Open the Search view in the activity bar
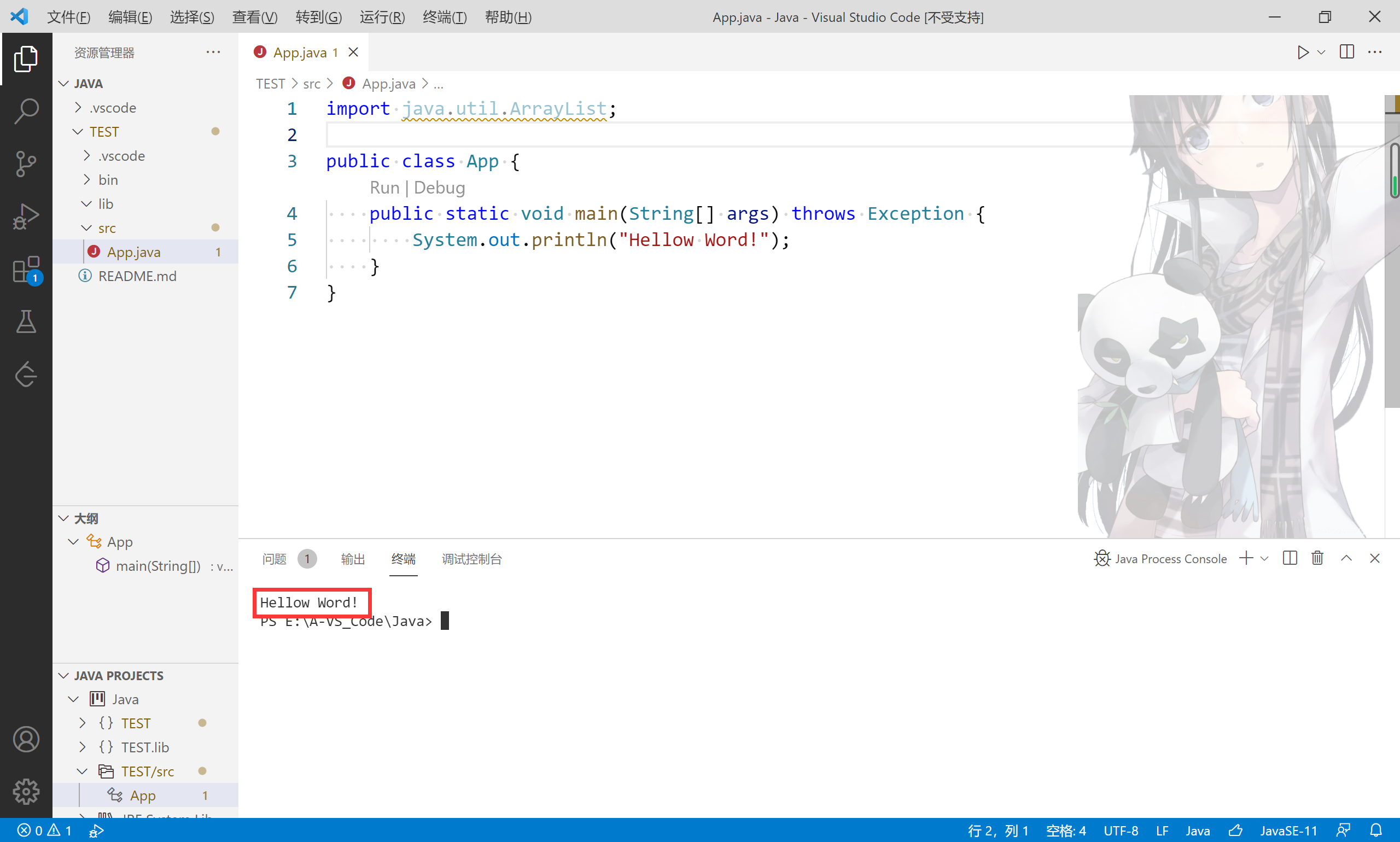1400x842 pixels. pos(26,111)
